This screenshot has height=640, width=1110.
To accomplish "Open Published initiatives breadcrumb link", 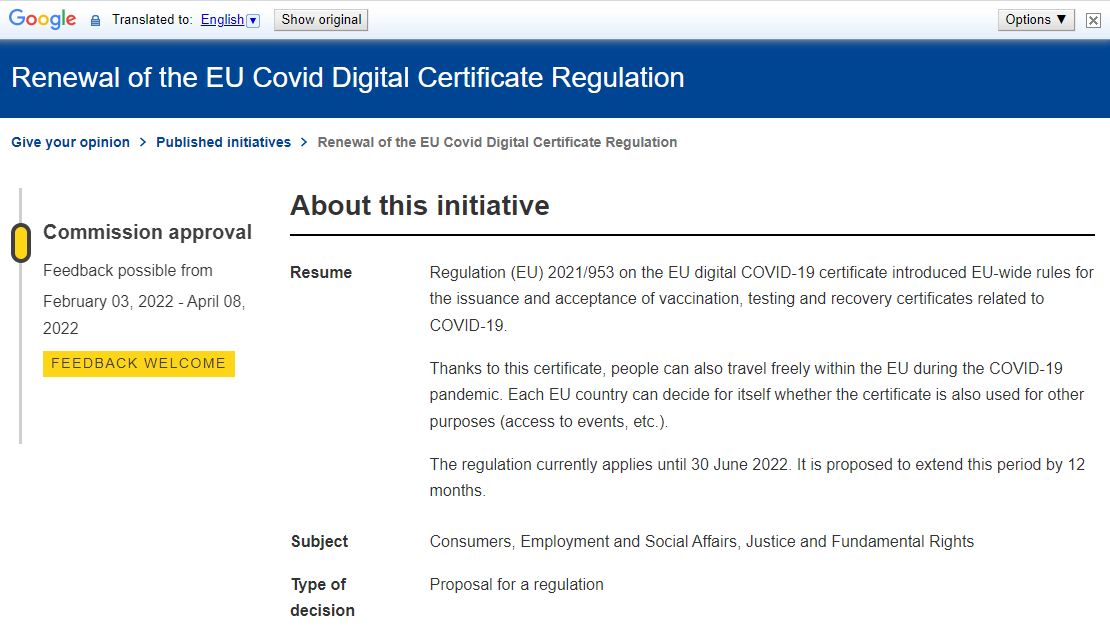I will coord(224,142).
